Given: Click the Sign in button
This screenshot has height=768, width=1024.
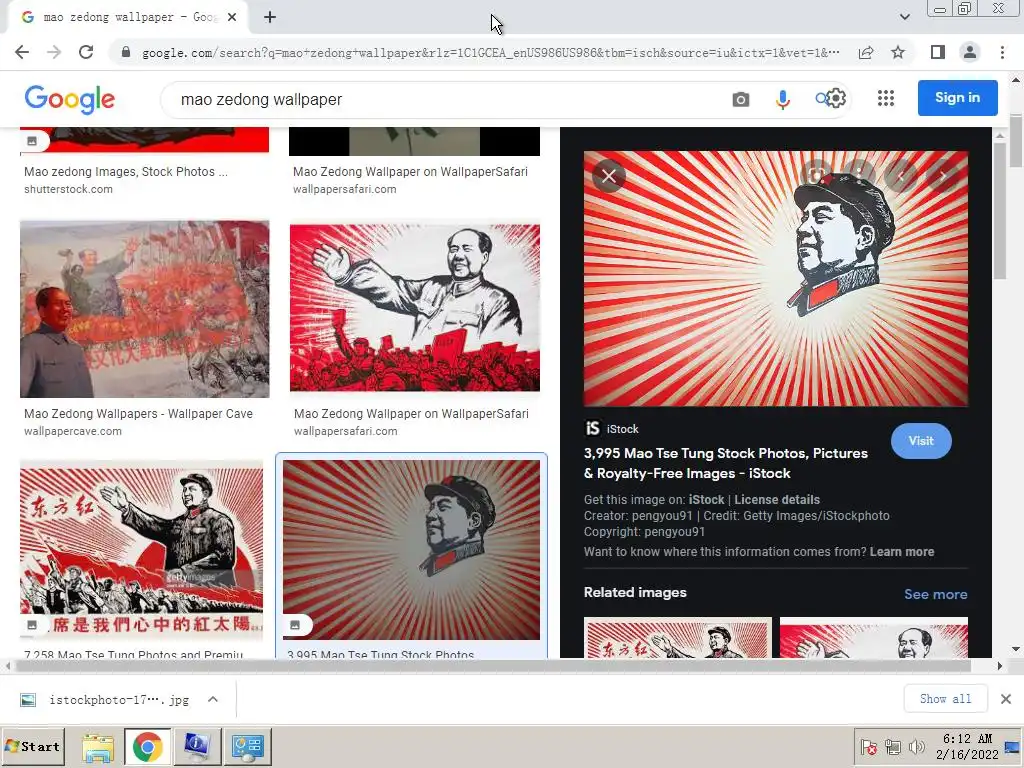Looking at the screenshot, I should (957, 97).
